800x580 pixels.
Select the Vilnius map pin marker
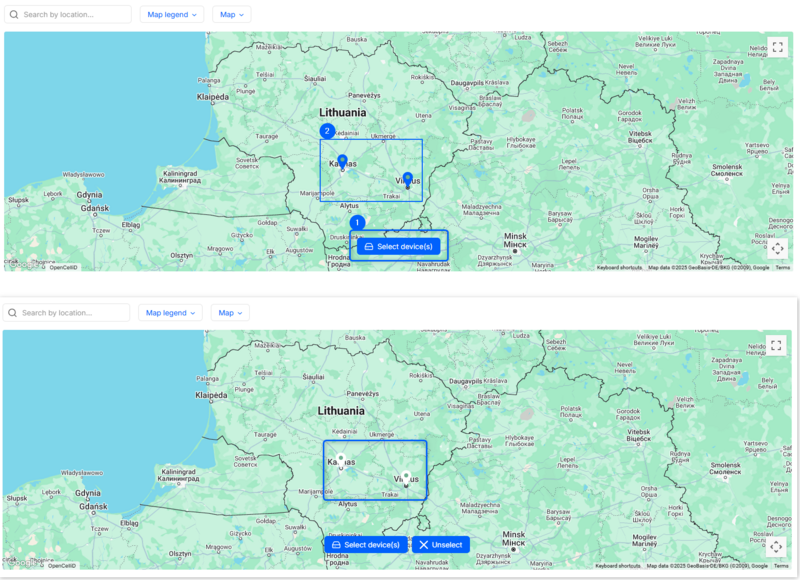[406, 176]
